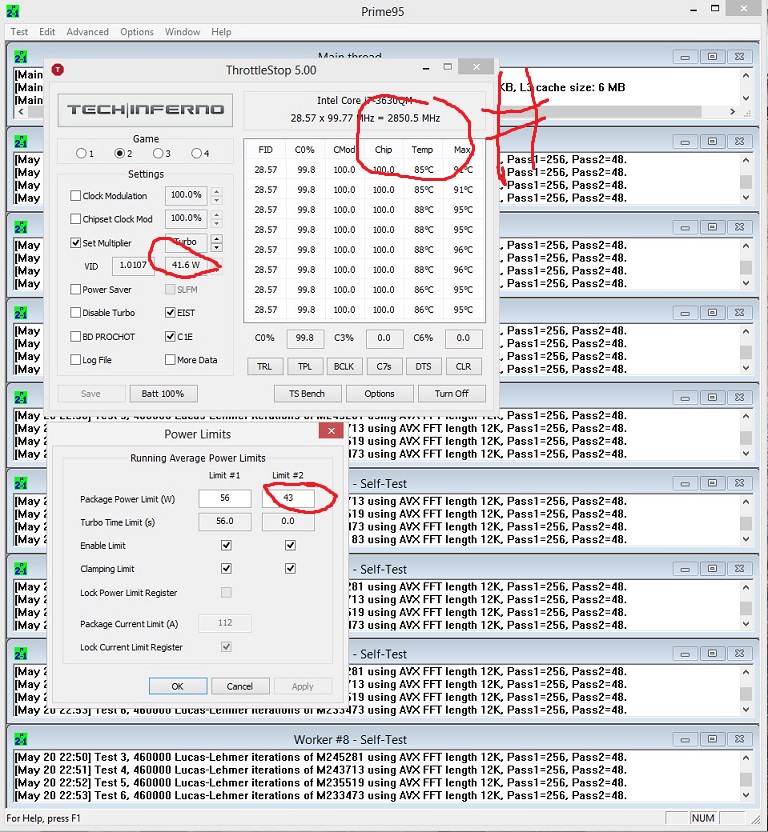Open the Window menu
Screen dimensions: 768x832
click(182, 32)
